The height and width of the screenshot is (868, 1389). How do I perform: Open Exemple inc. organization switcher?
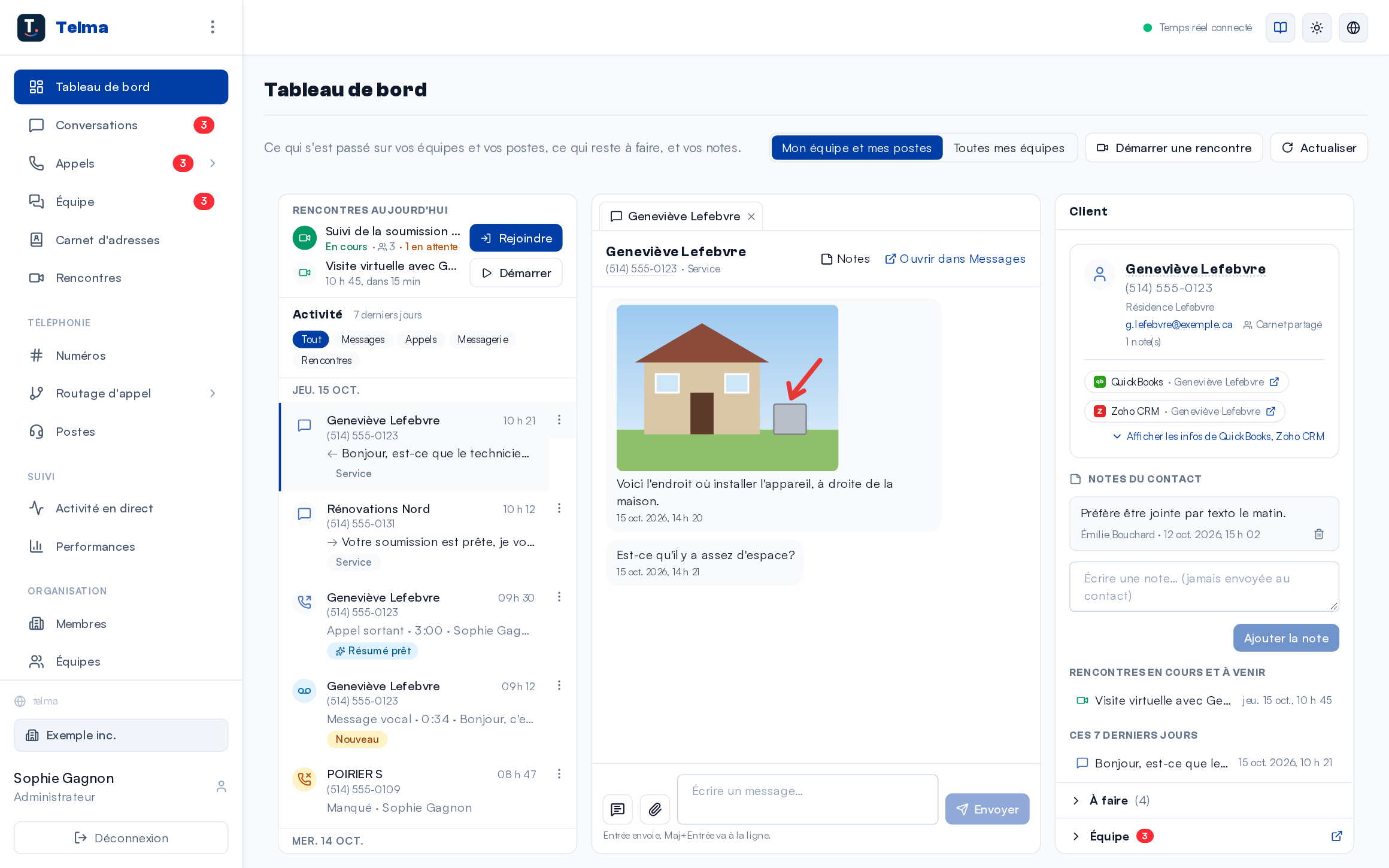click(121, 735)
